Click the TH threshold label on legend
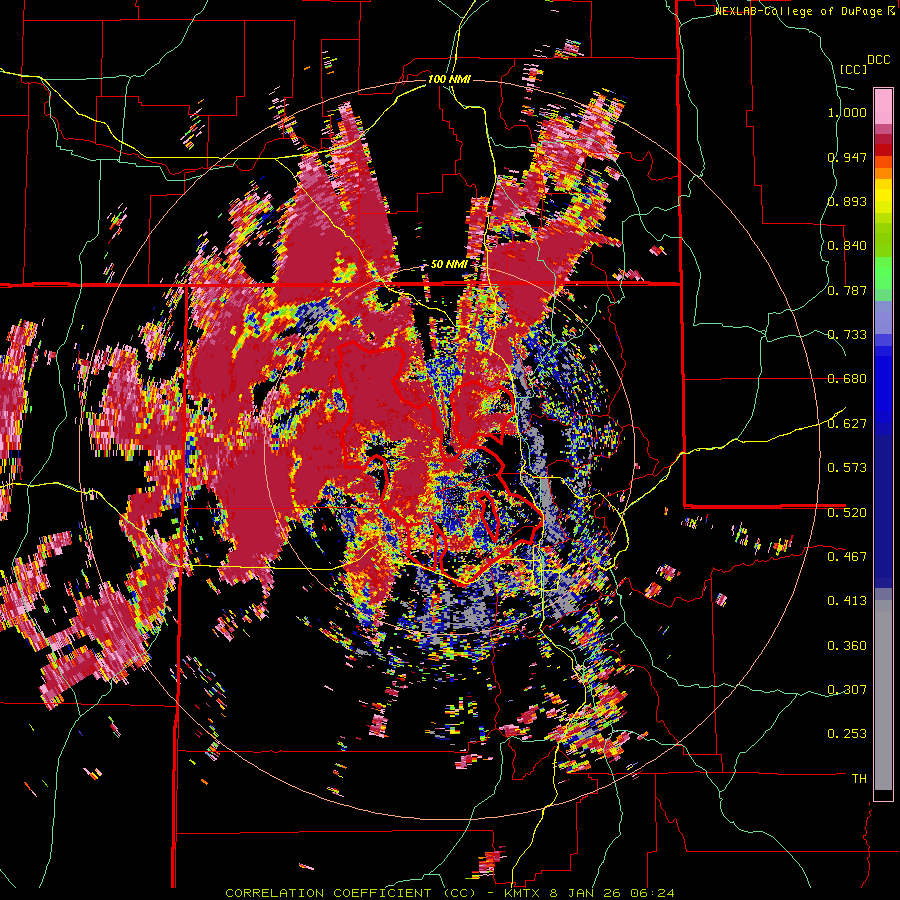The image size is (900, 900). [859, 778]
